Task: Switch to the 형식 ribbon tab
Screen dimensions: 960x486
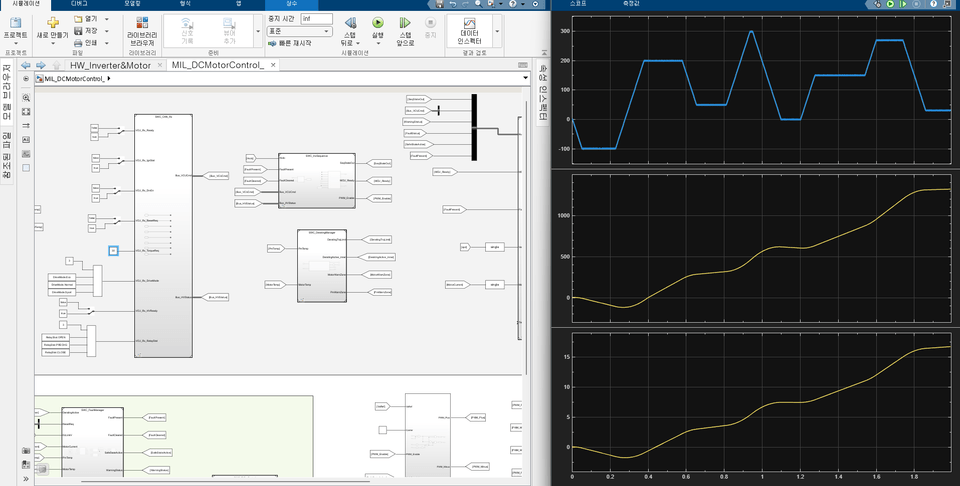Action: coord(185,4)
